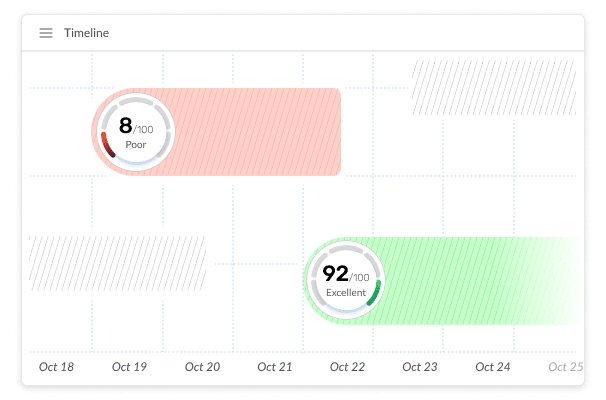Select the faded Oct 25 date label
This screenshot has width=606, height=400.
click(565, 367)
